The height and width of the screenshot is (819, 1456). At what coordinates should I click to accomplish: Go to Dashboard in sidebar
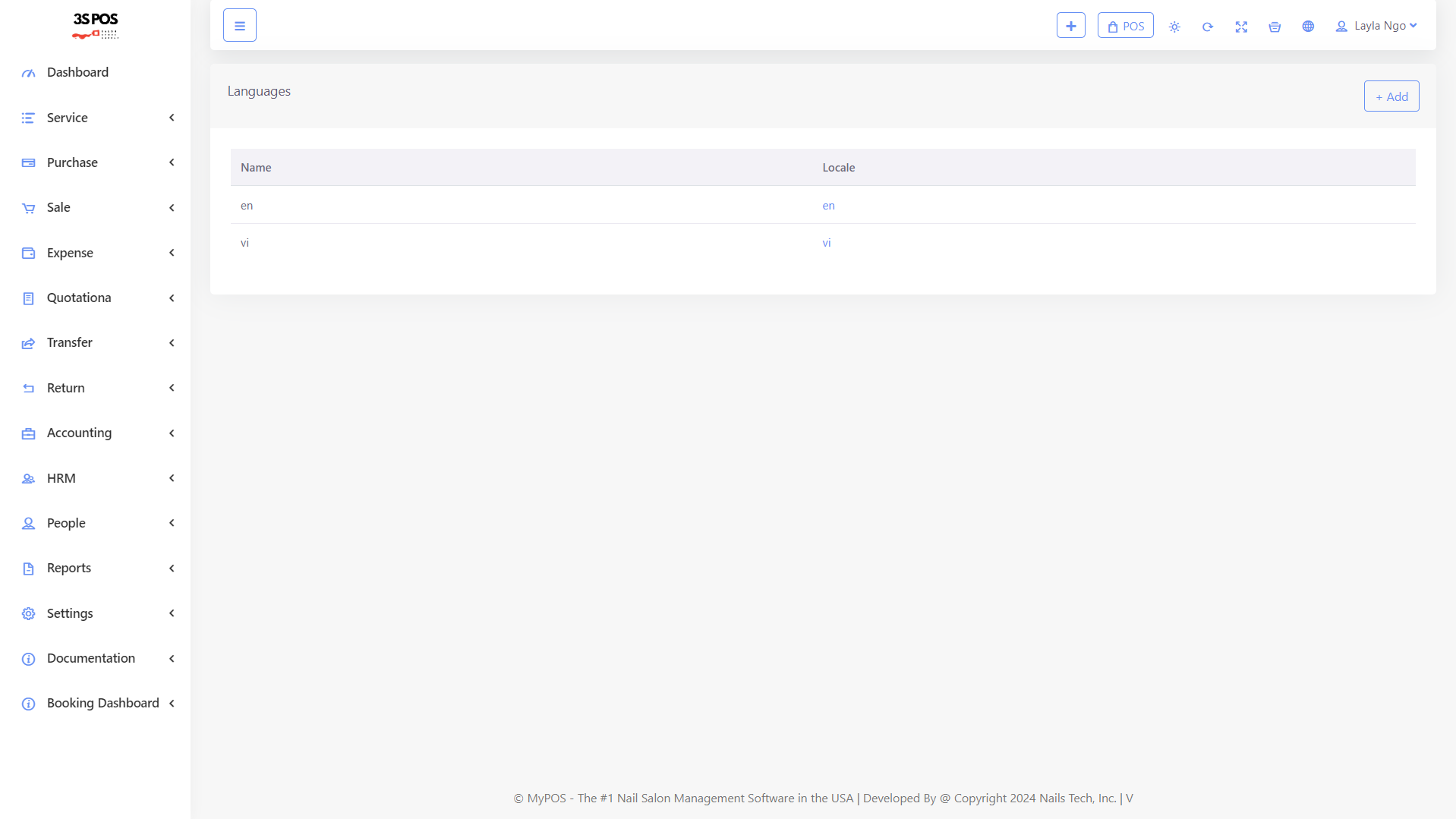click(77, 72)
